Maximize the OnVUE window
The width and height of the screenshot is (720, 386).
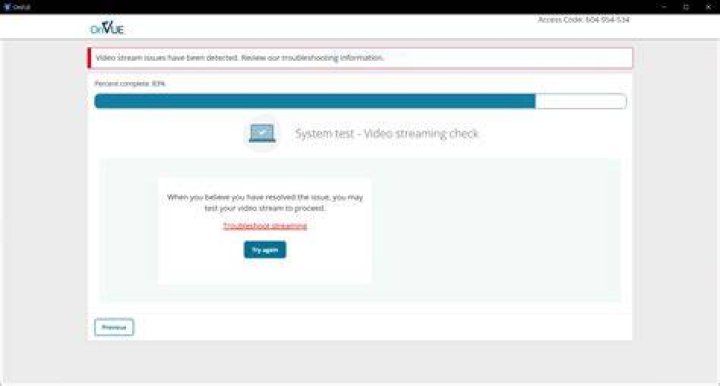[686, 7]
